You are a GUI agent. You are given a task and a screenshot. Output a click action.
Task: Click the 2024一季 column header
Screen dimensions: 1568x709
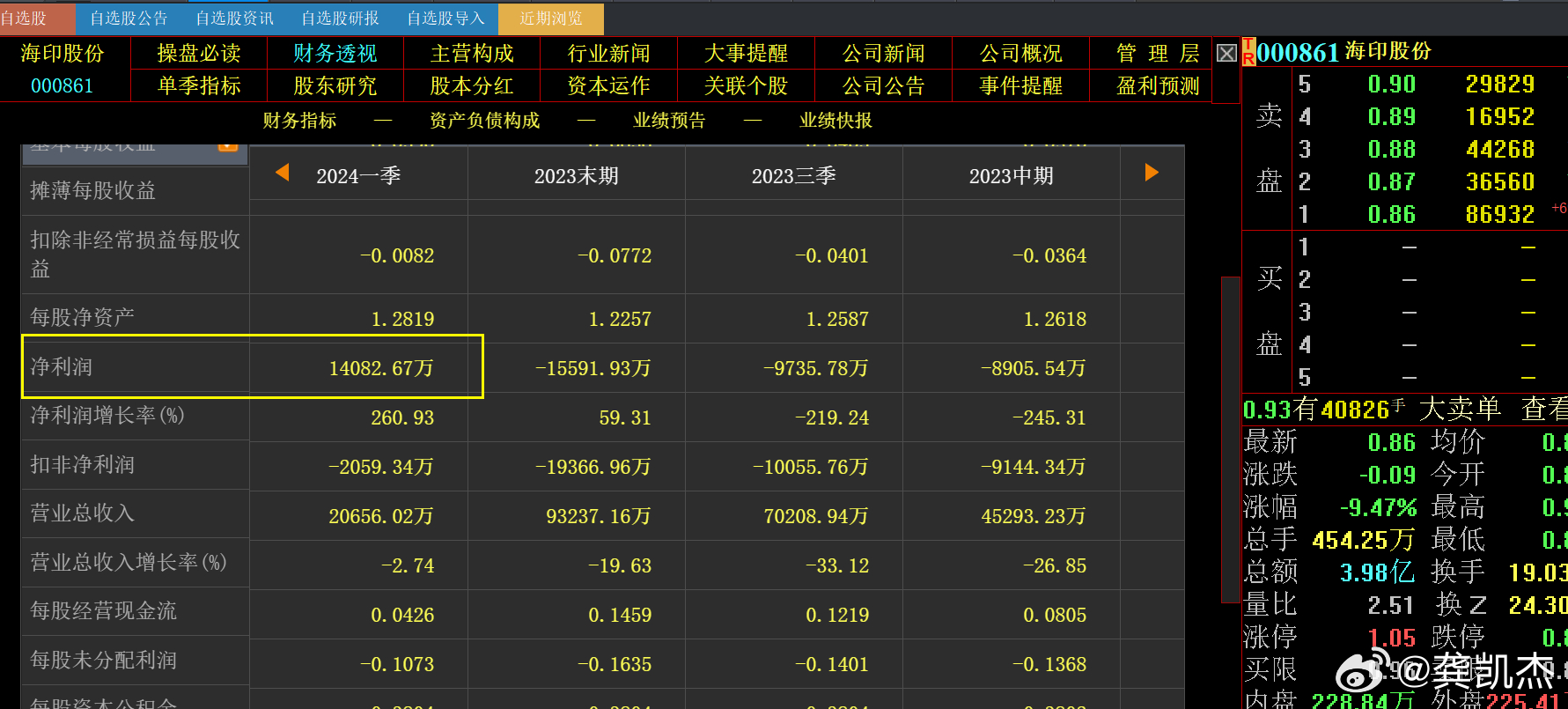coord(358,176)
